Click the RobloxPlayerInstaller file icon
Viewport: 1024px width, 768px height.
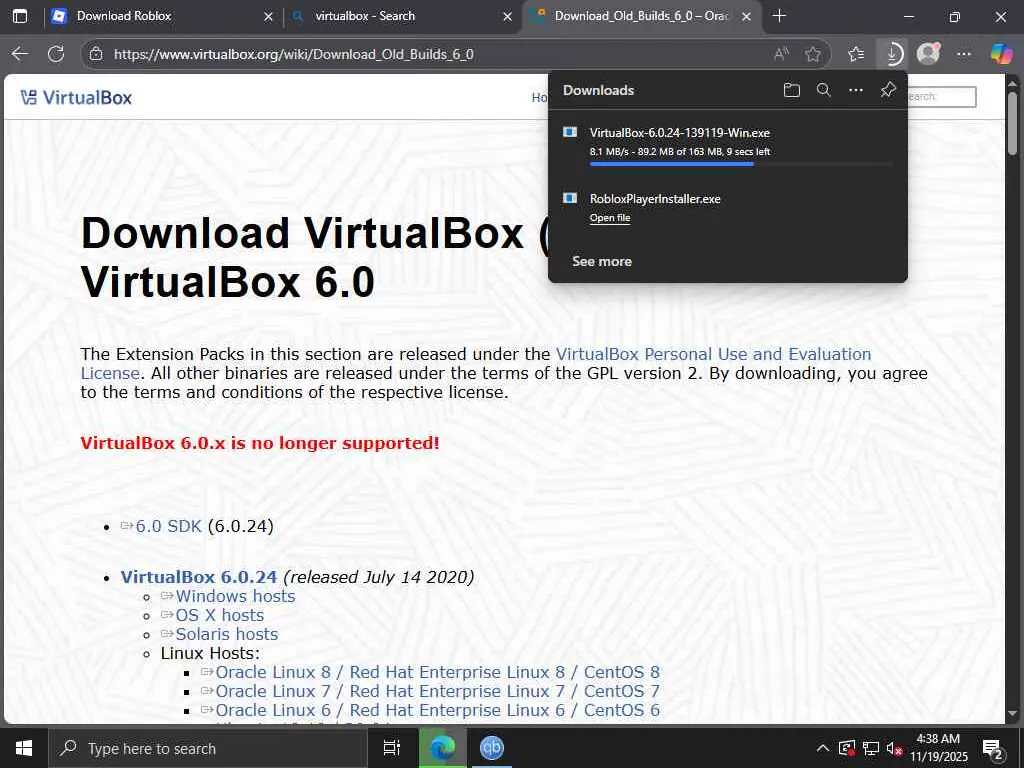(570, 198)
